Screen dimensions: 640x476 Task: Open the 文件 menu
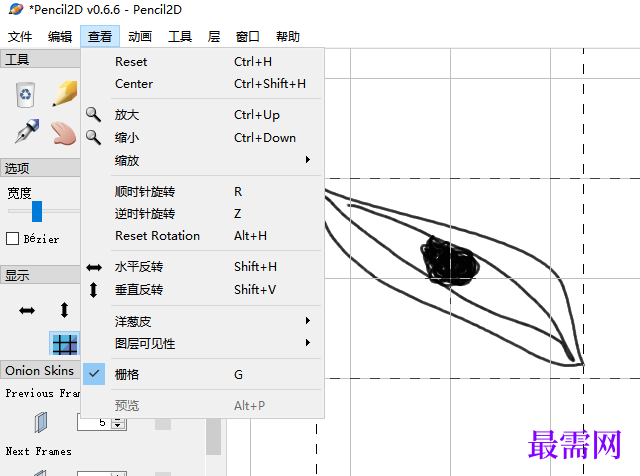tap(20, 36)
